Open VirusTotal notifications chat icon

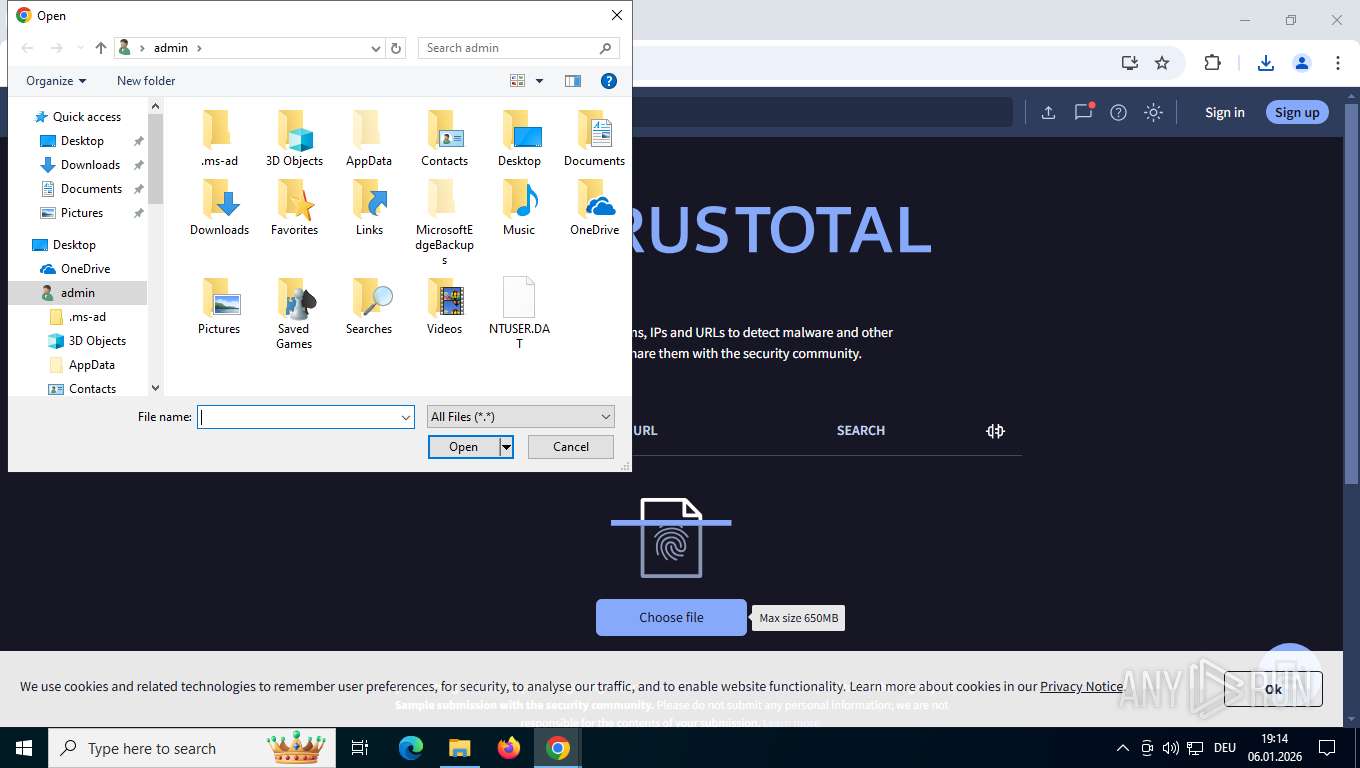[x=1083, y=112]
